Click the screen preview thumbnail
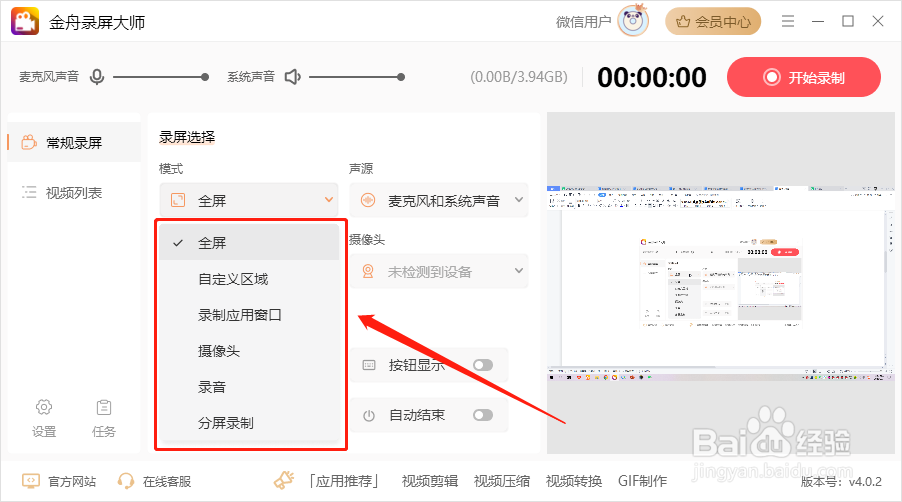Image resolution: width=902 pixels, height=502 pixels. pyautogui.click(x=721, y=283)
